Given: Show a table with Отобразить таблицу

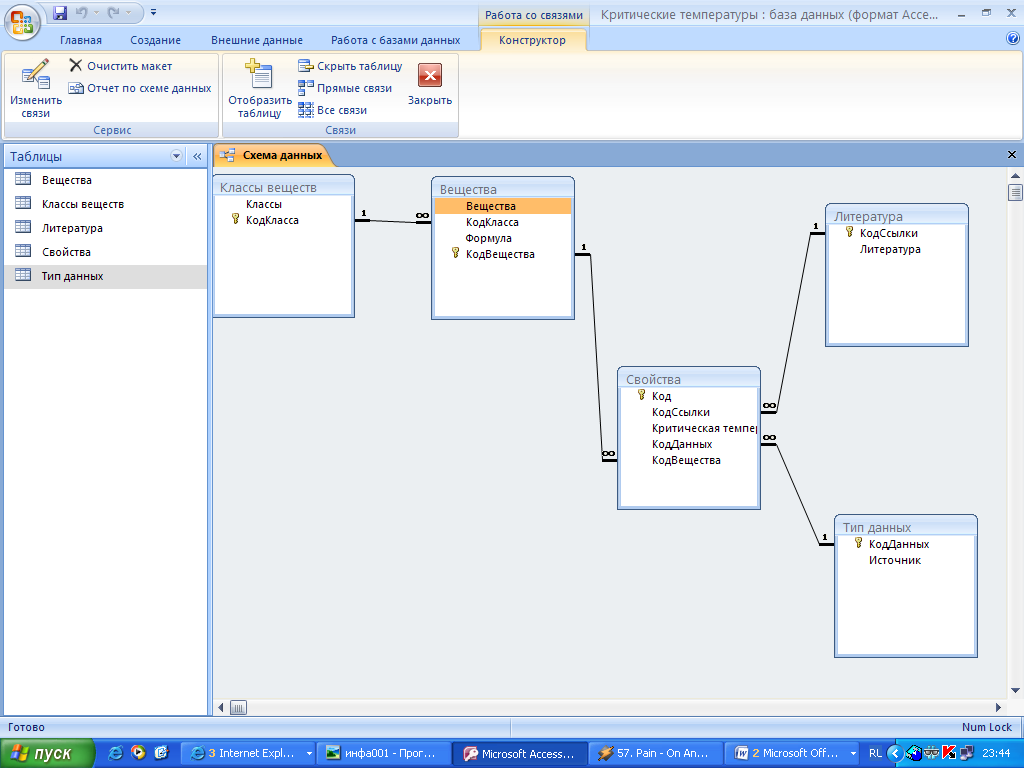Looking at the screenshot, I should [259, 88].
